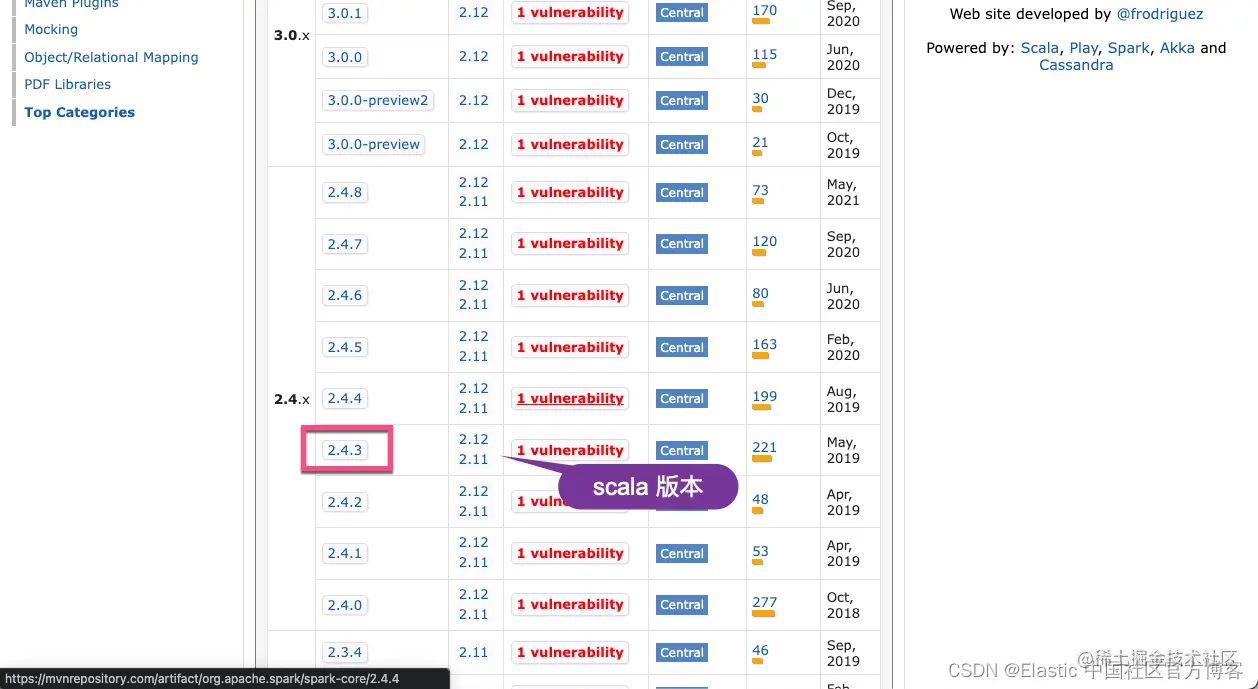
Task: View vulnerability for version 2.4.4
Action: (570, 399)
